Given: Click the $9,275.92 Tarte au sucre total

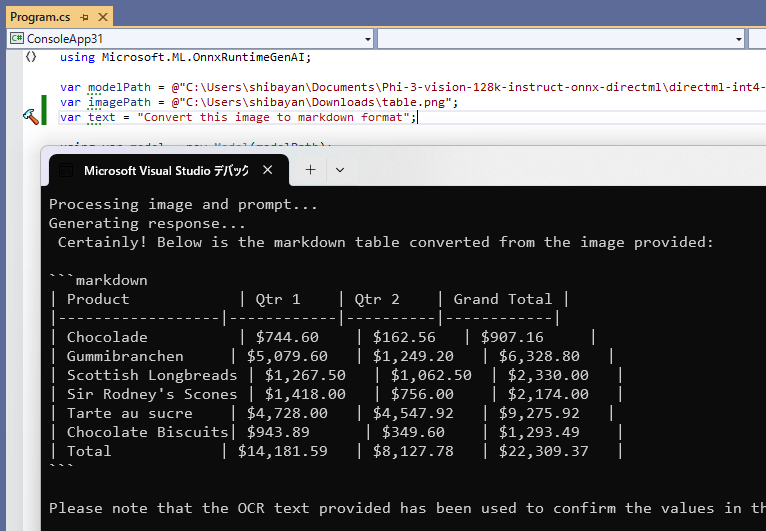Looking at the screenshot, I should click(539, 413).
